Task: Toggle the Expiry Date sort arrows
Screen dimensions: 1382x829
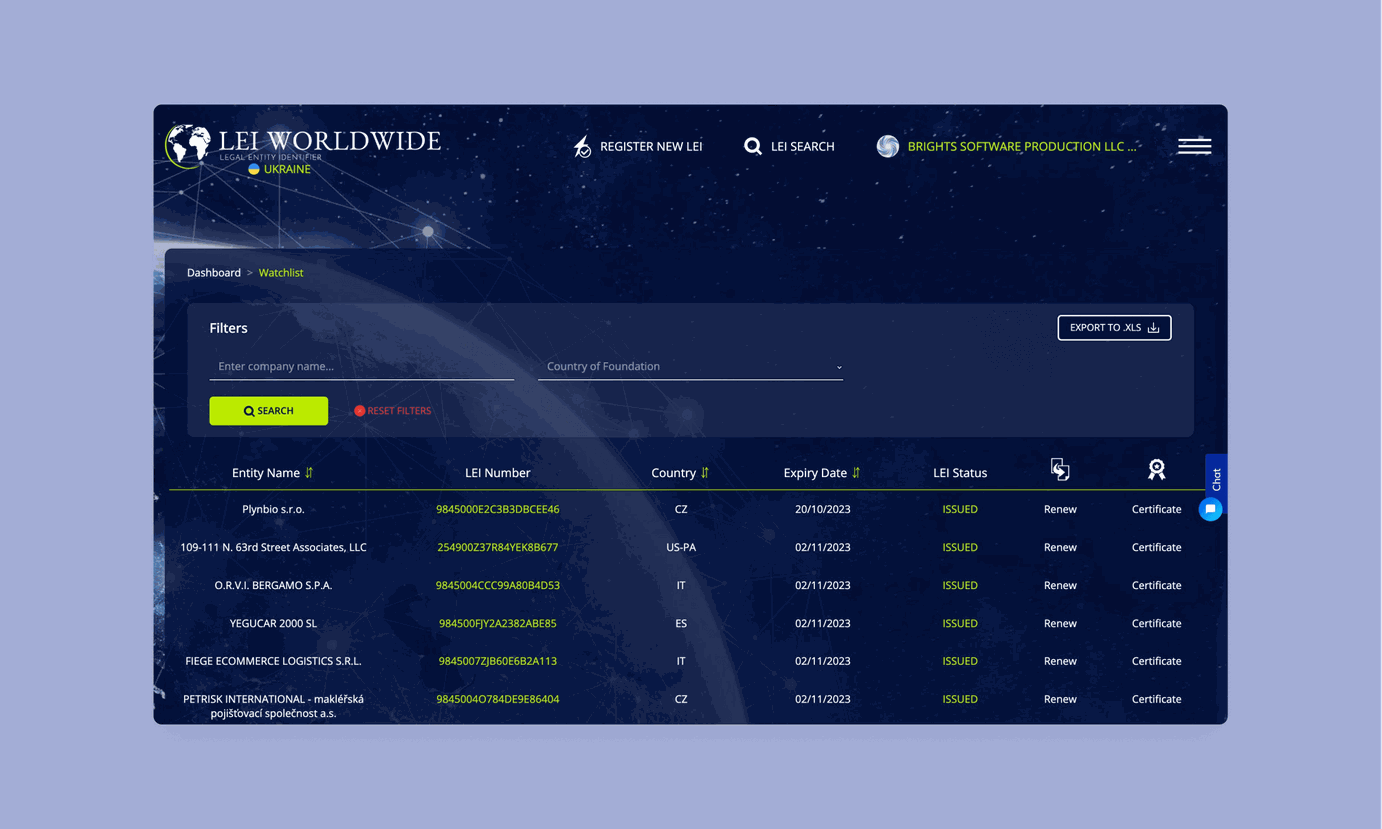Action: pyautogui.click(x=856, y=473)
